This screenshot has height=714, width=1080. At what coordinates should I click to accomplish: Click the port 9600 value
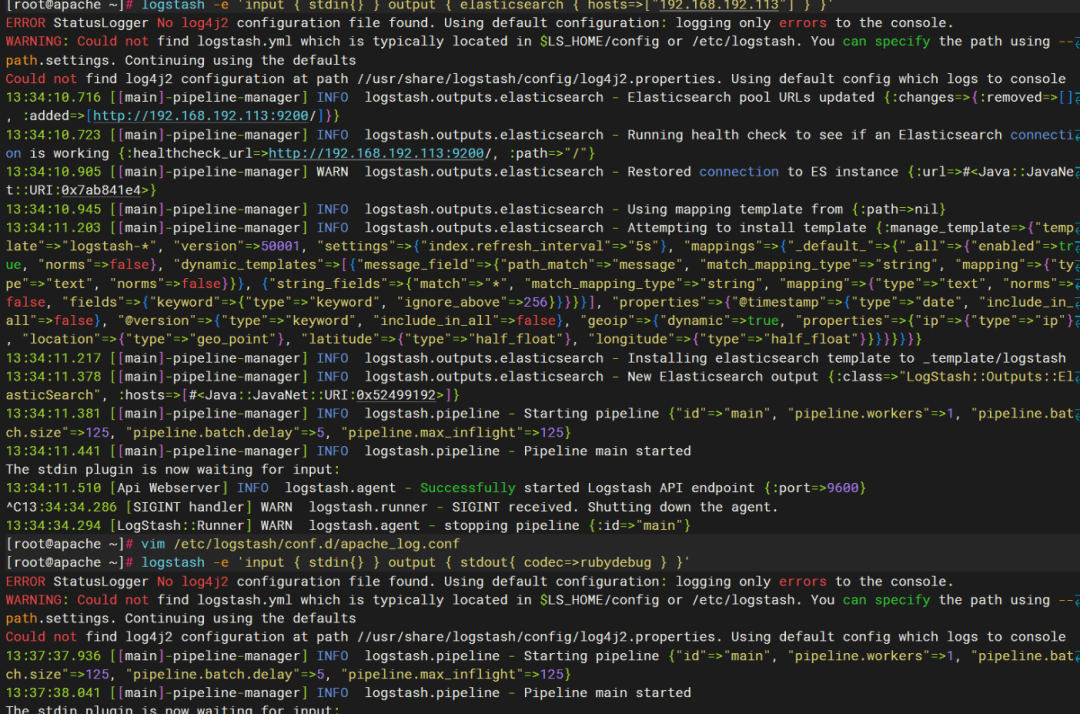[x=842, y=488]
